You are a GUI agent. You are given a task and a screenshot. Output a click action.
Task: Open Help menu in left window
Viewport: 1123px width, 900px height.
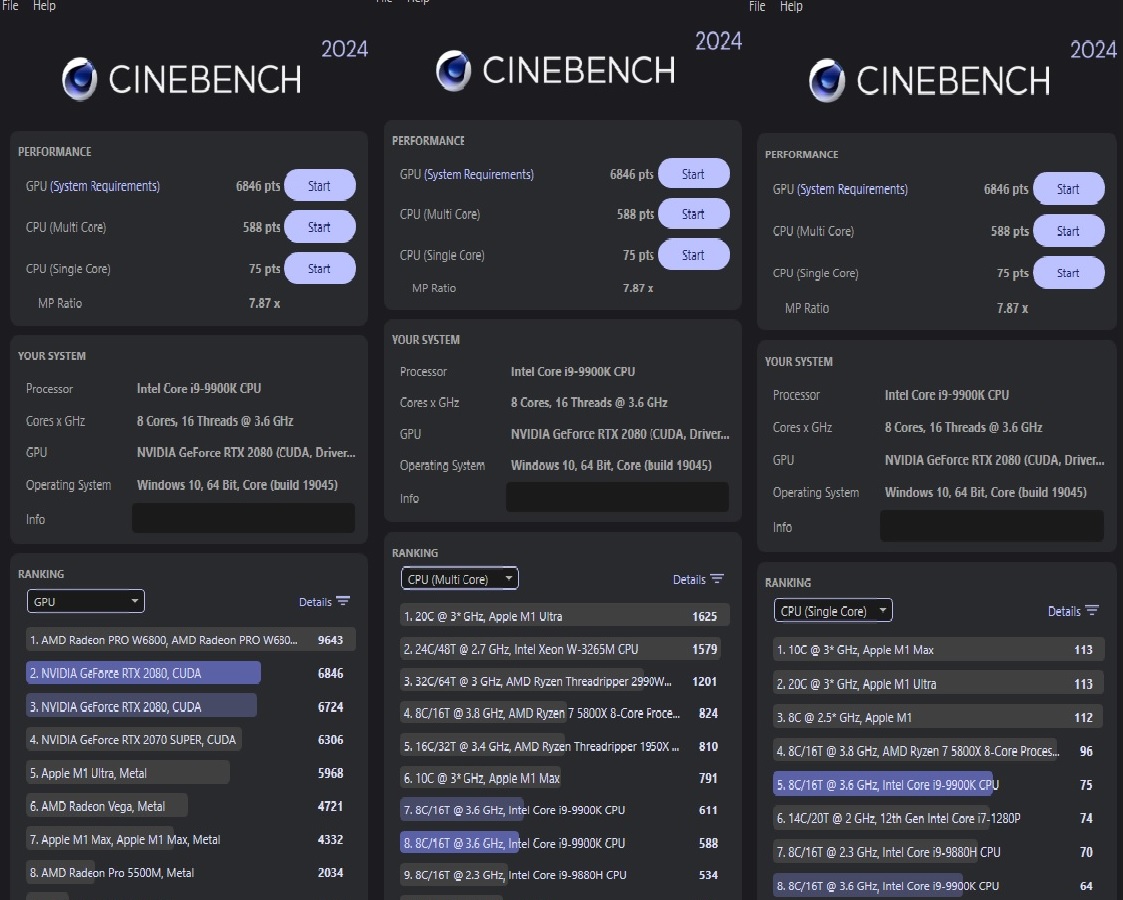pyautogui.click(x=44, y=6)
